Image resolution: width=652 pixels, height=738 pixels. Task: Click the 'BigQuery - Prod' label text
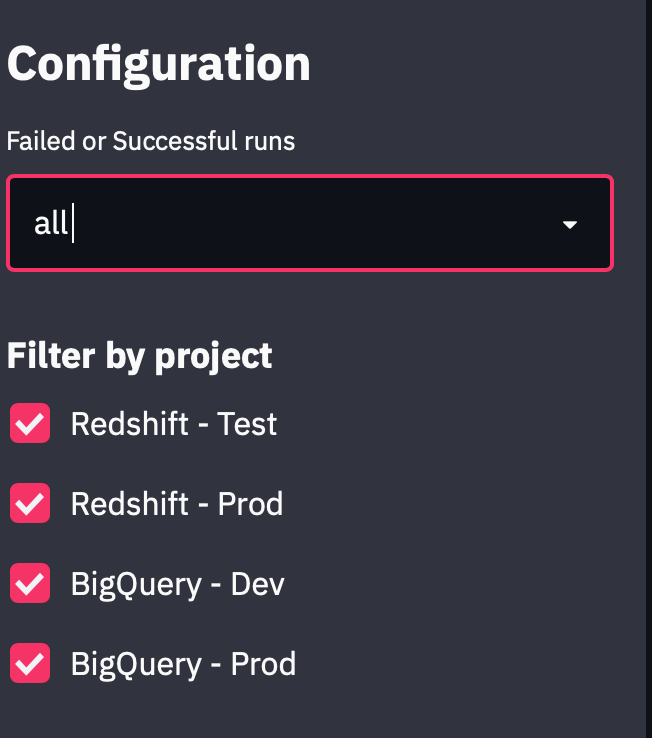point(183,663)
